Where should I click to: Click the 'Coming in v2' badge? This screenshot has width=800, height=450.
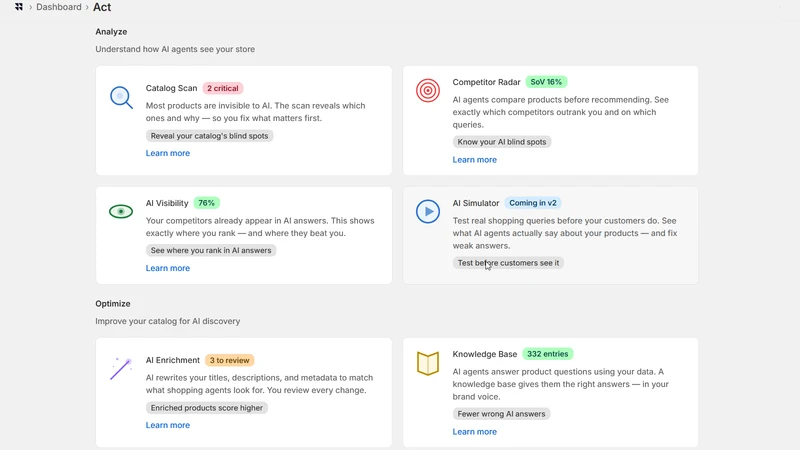point(533,203)
